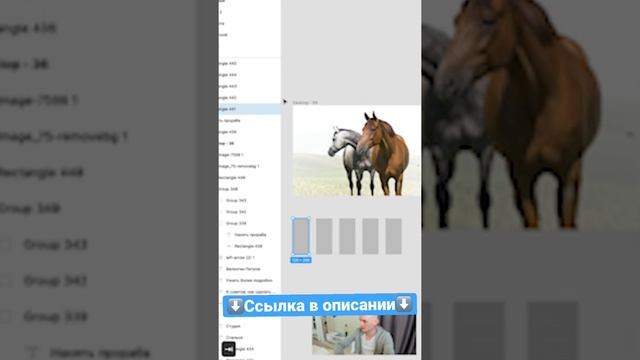Click the black mute icon in the bottom-left corner
Viewport: 640px width, 360px height.
point(229,349)
